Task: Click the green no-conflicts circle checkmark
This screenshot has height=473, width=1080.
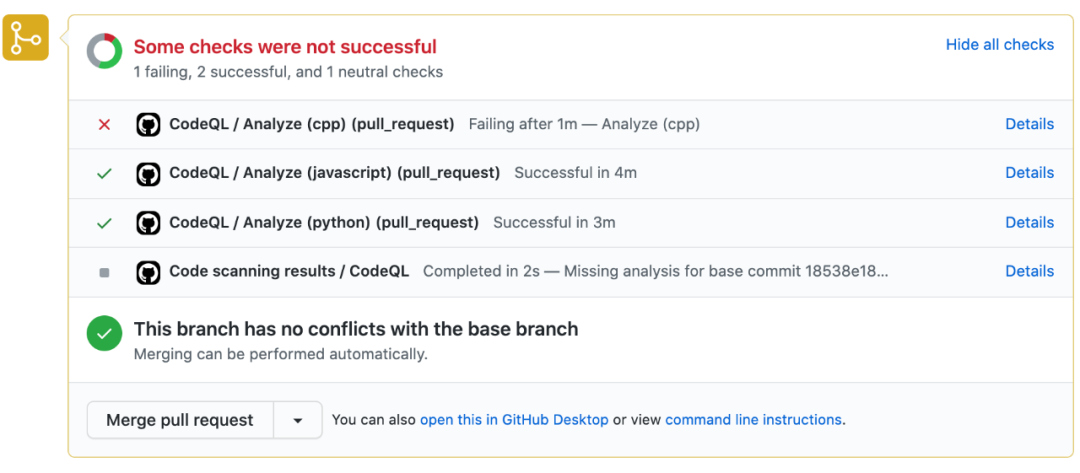Action: 104,333
